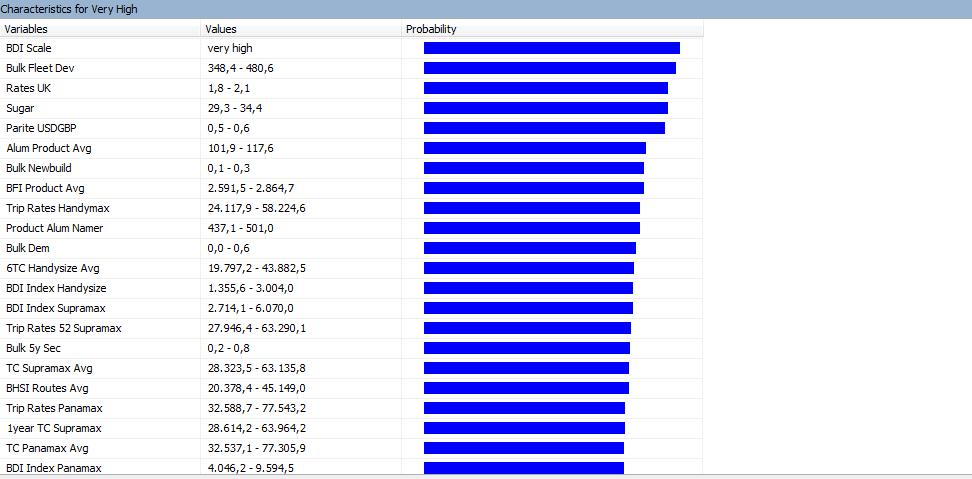Click value 0,5 - 0,6
The height and width of the screenshot is (479, 972).
[229, 128]
